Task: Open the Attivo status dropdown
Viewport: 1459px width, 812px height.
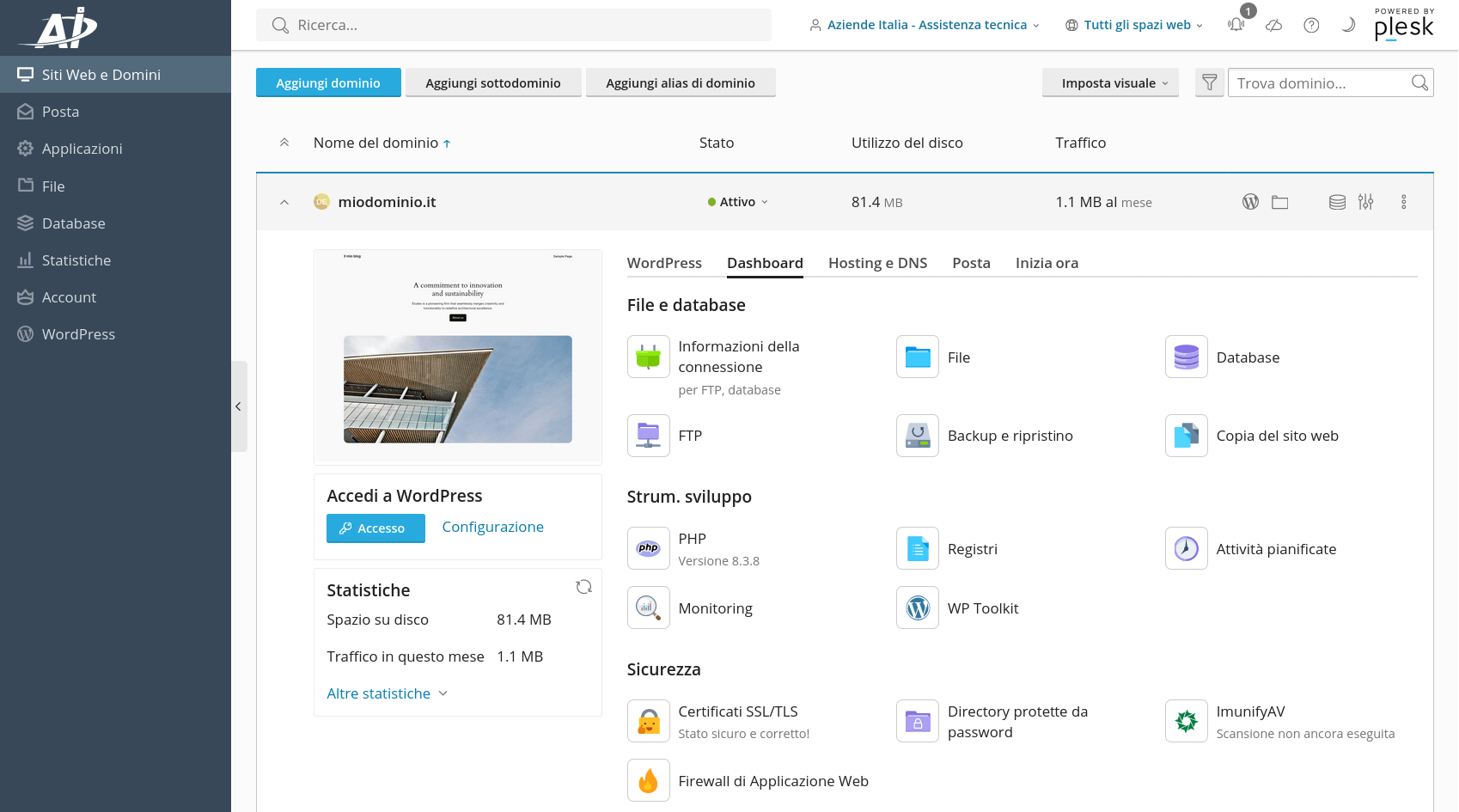Action: pyautogui.click(x=738, y=202)
